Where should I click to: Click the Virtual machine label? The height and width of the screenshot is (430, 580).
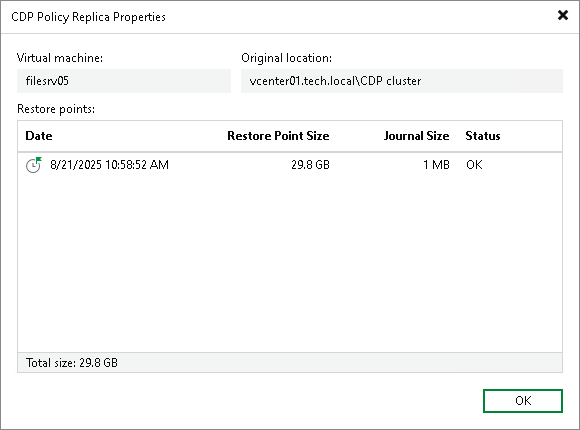pyautogui.click(x=60, y=58)
